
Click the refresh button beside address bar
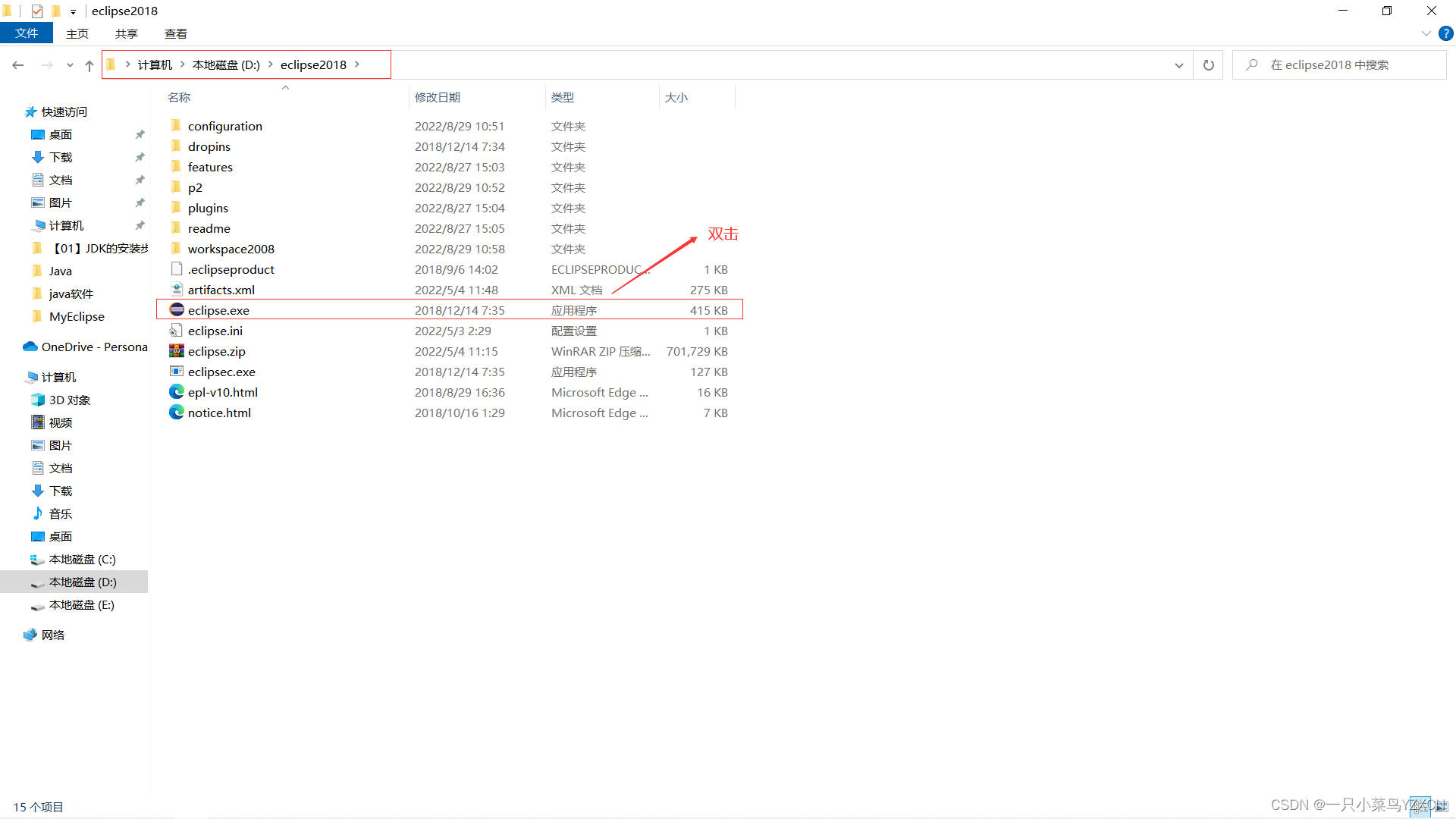click(x=1208, y=65)
